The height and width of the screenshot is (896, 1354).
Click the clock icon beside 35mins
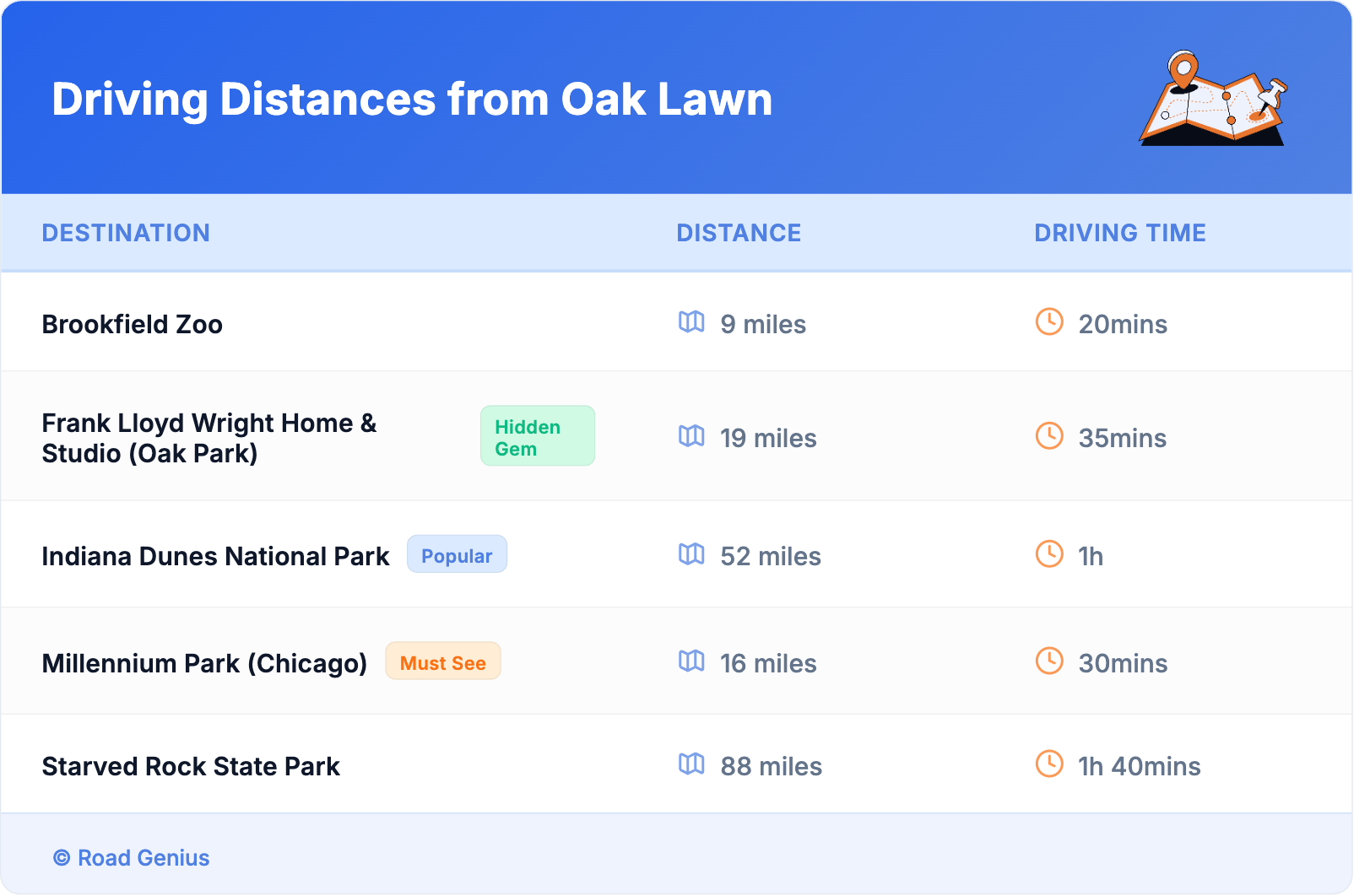point(1049,436)
